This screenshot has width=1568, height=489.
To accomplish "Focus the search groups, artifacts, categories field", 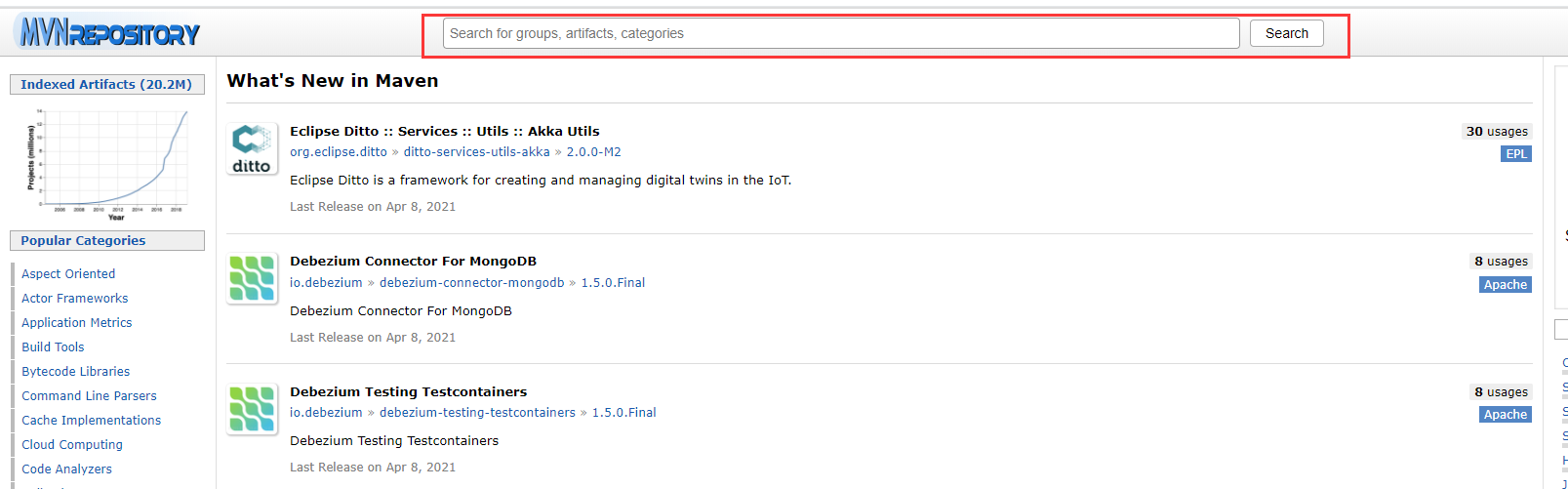I will click(841, 33).
